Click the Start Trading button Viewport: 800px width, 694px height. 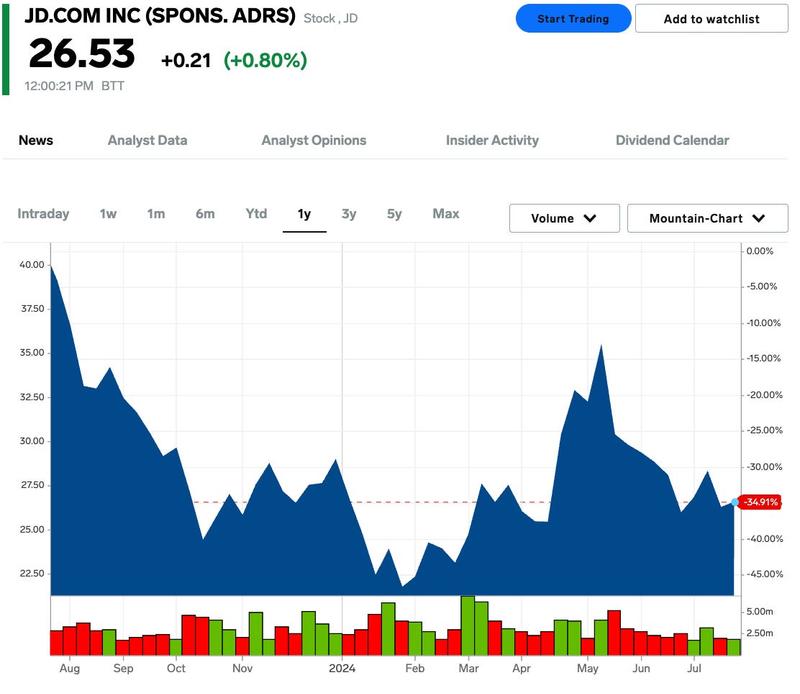point(573,19)
